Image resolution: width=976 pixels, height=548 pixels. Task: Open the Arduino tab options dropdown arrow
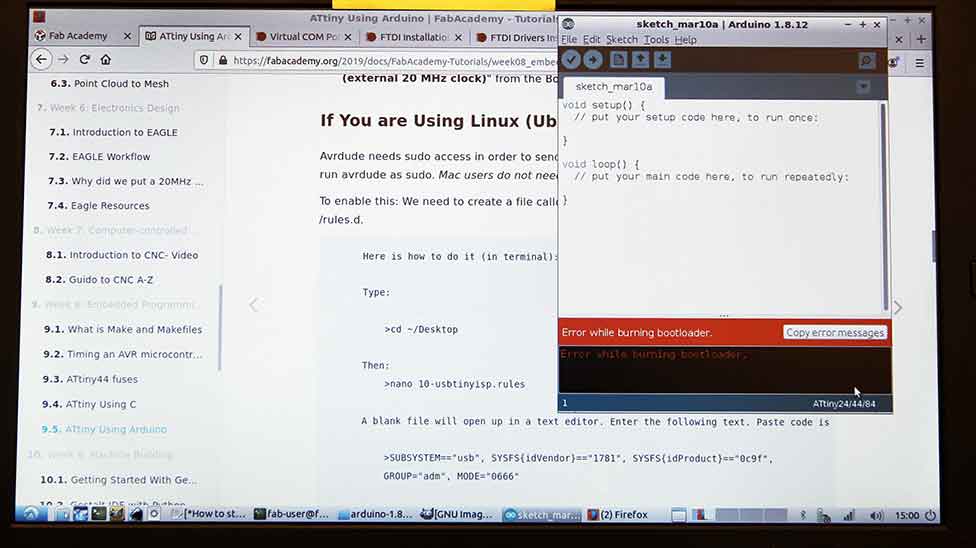(x=863, y=87)
